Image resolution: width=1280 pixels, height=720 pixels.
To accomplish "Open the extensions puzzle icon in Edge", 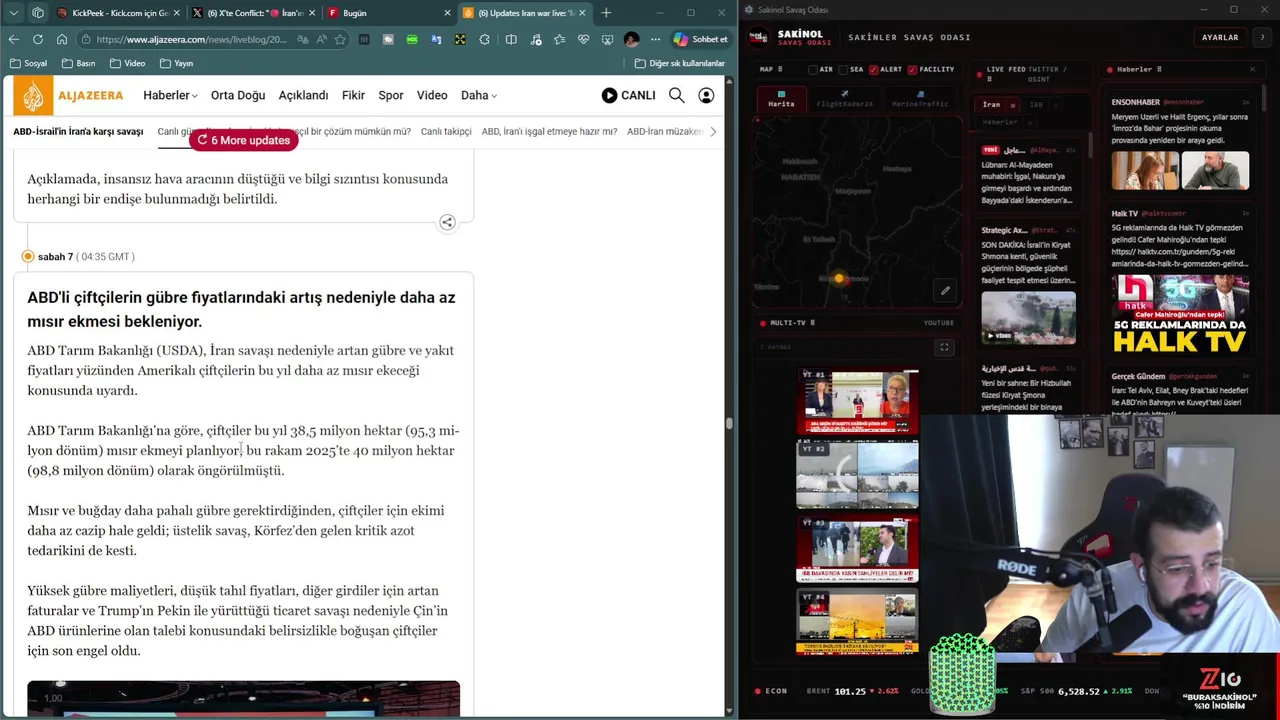I will click(484, 39).
